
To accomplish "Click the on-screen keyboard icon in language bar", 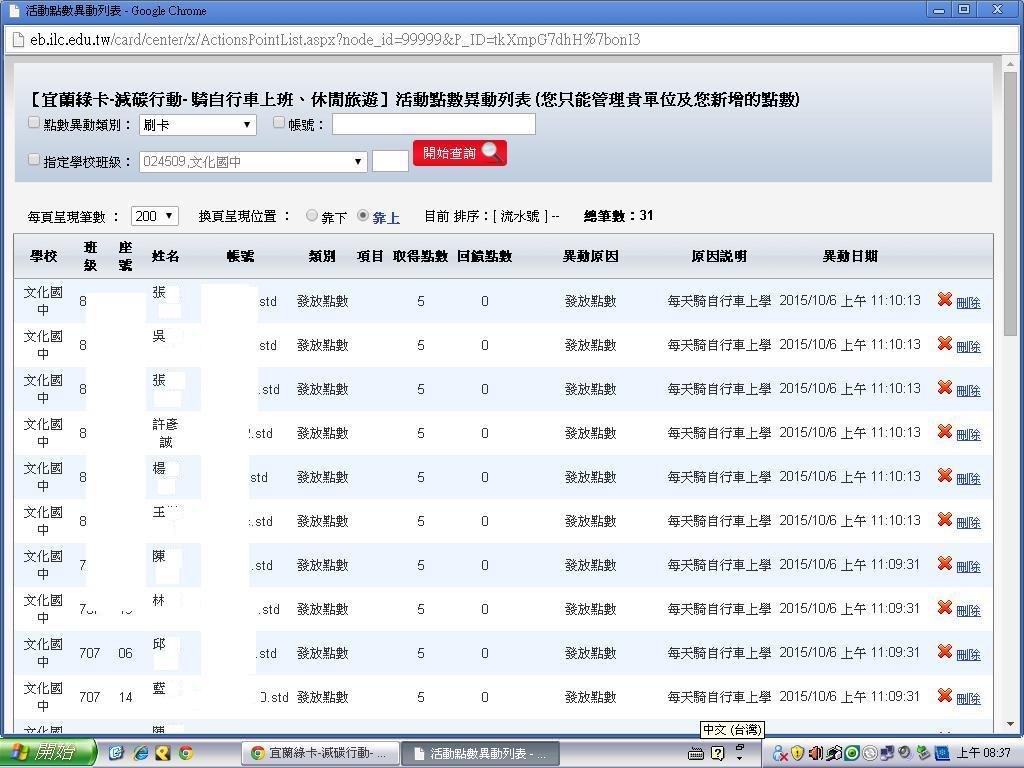I will (x=696, y=753).
